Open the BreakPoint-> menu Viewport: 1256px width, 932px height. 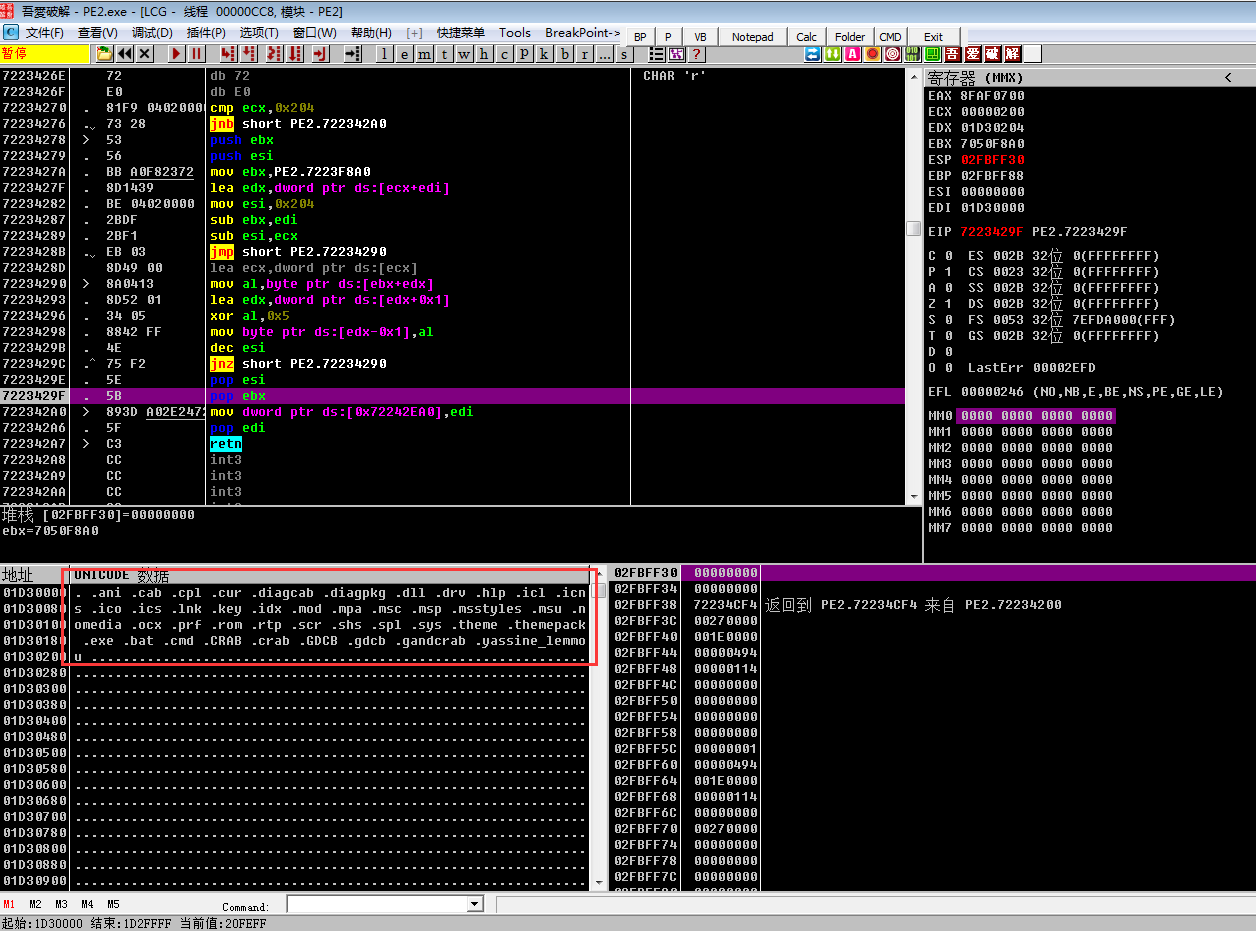click(583, 33)
